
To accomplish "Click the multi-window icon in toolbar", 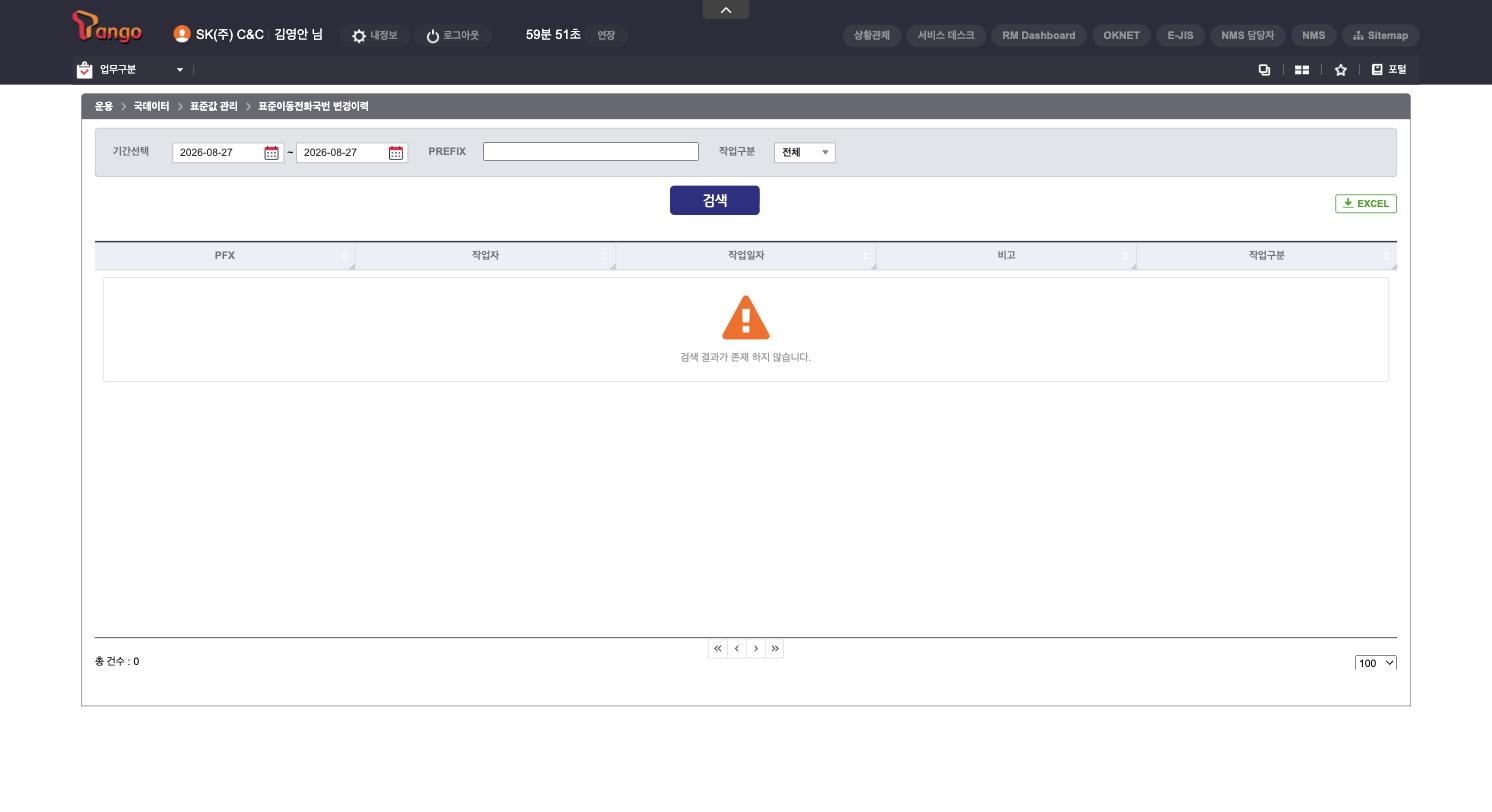I will [1264, 70].
